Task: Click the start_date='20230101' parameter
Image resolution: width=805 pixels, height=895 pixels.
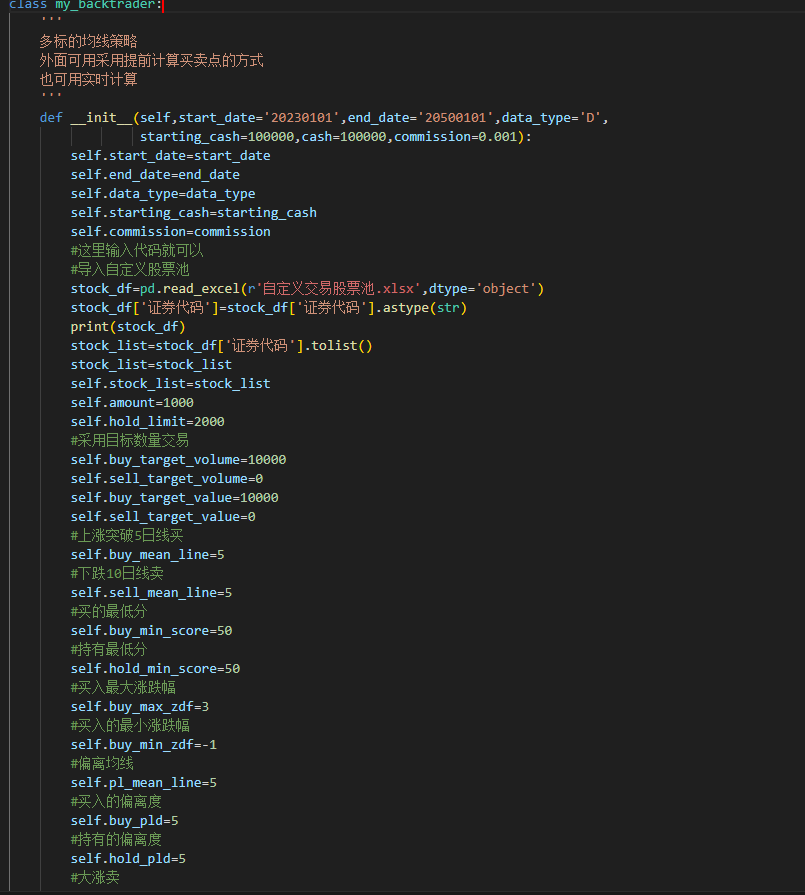Action: pyautogui.click(x=258, y=118)
